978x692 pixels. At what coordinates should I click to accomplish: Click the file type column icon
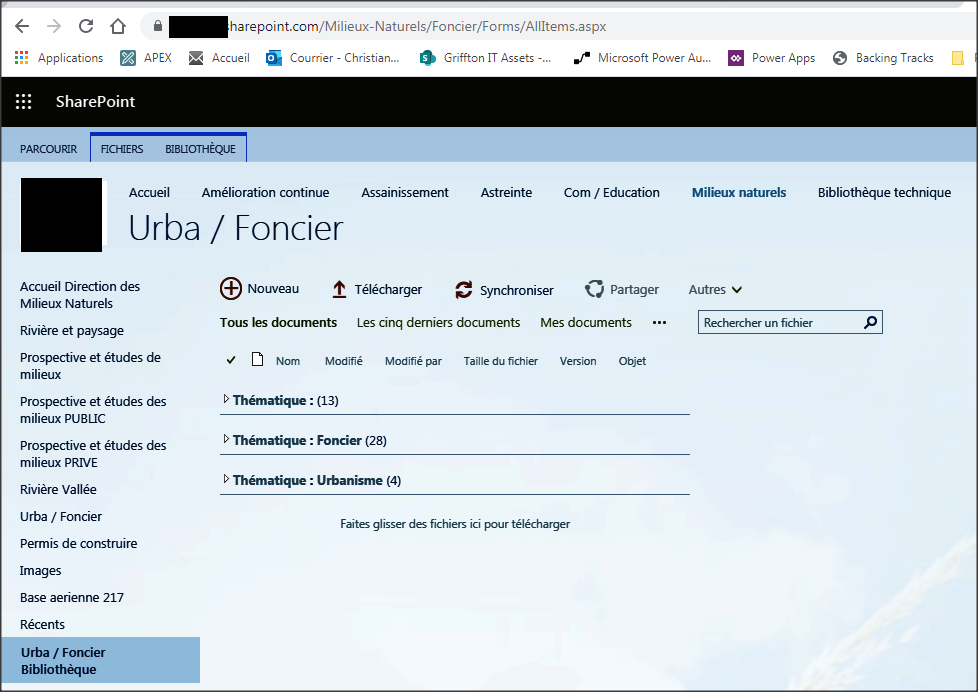[x=257, y=359]
